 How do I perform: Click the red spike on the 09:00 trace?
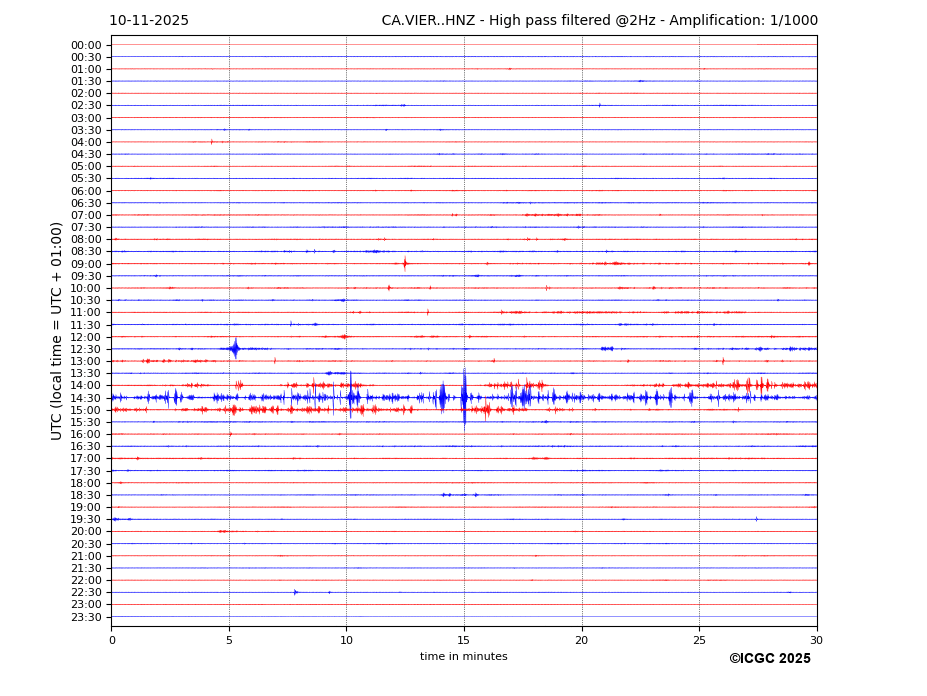click(405, 263)
